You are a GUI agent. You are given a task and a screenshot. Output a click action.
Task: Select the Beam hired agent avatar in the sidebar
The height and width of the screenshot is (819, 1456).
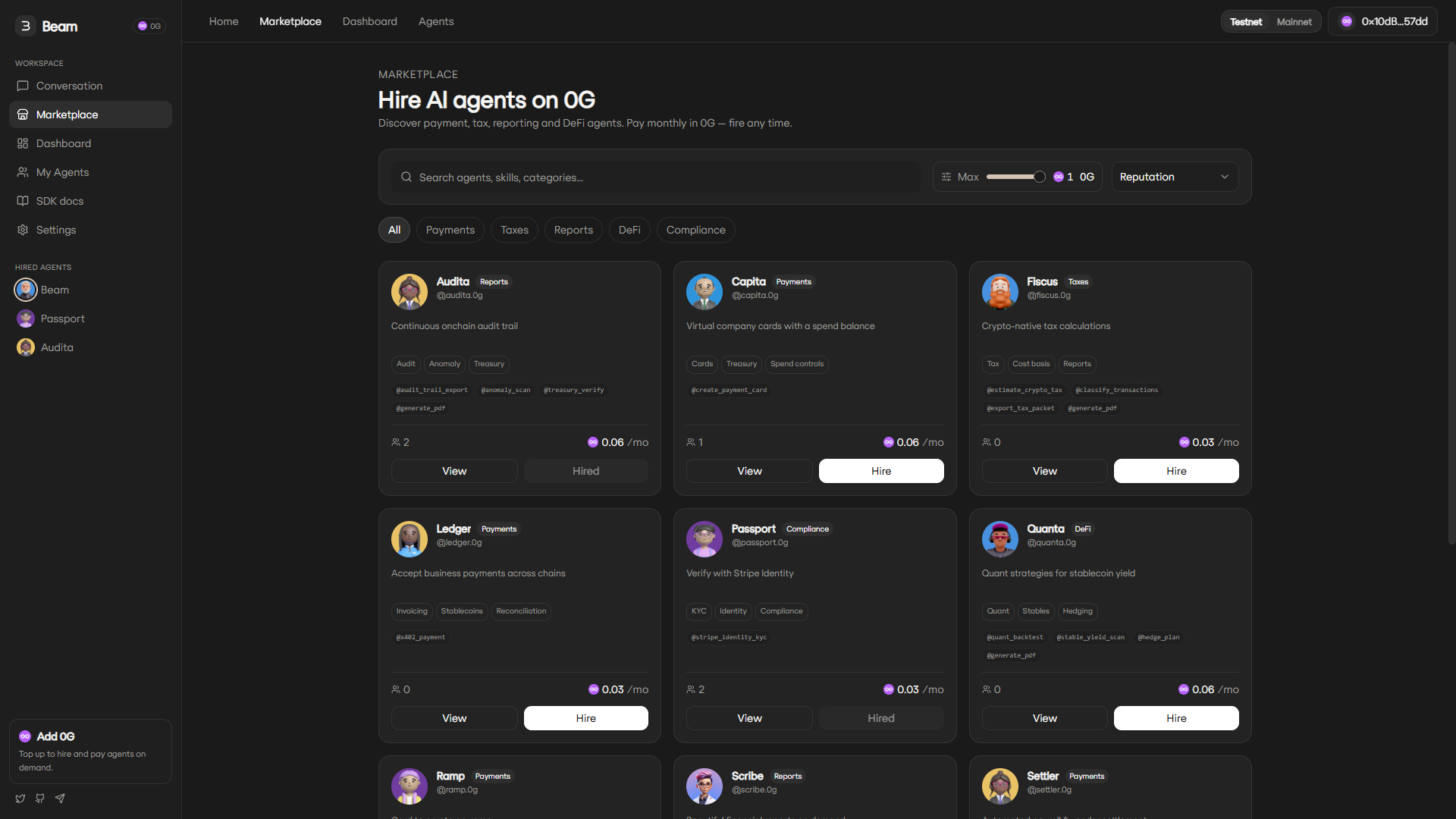(x=26, y=290)
